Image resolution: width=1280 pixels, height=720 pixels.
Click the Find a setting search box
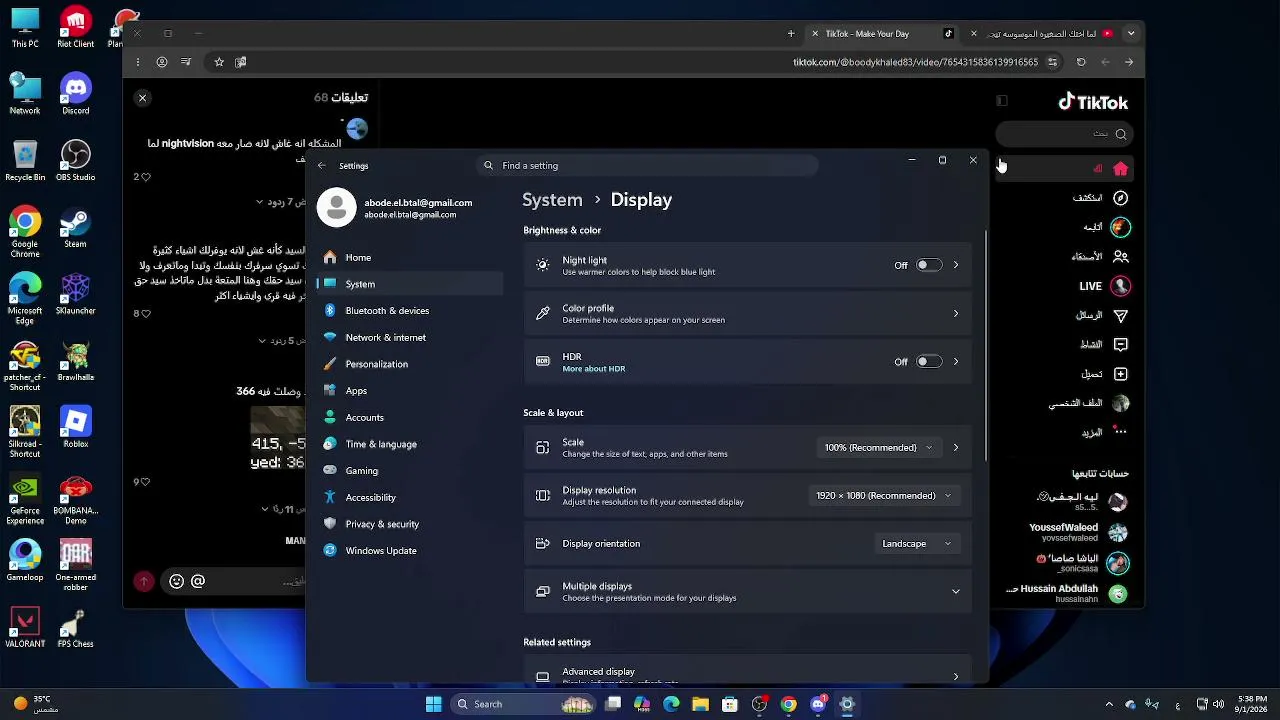pyautogui.click(x=648, y=165)
